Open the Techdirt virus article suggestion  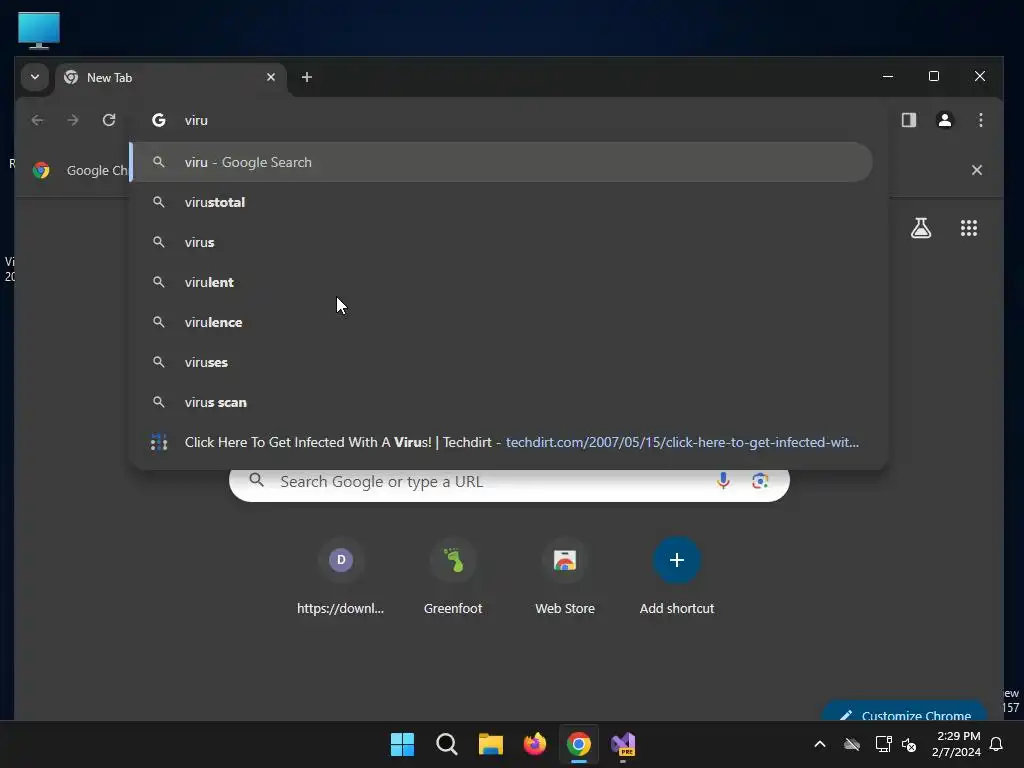click(x=502, y=442)
